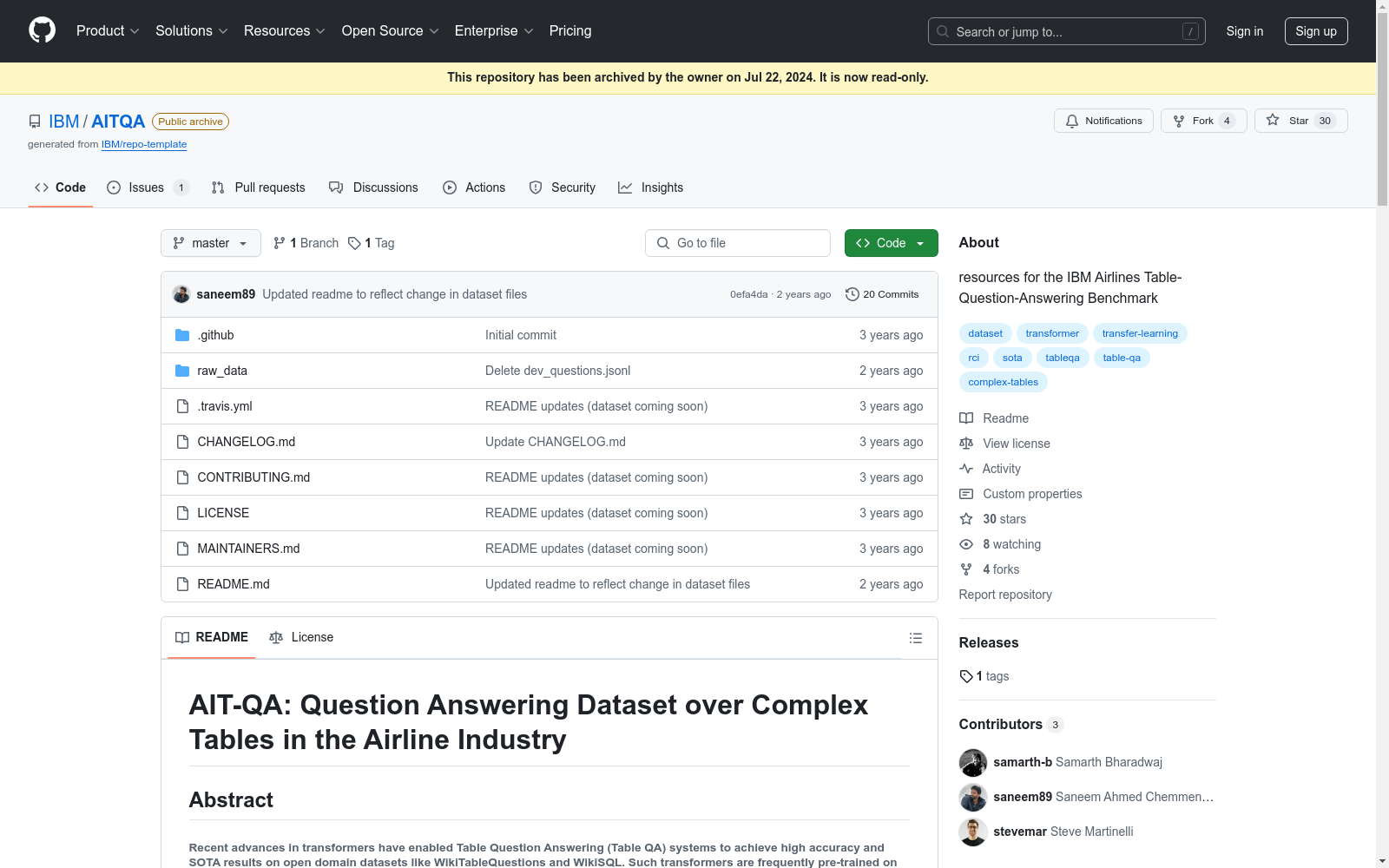Click the Go to file search field
Screen dimensions: 1389x868
click(738, 243)
